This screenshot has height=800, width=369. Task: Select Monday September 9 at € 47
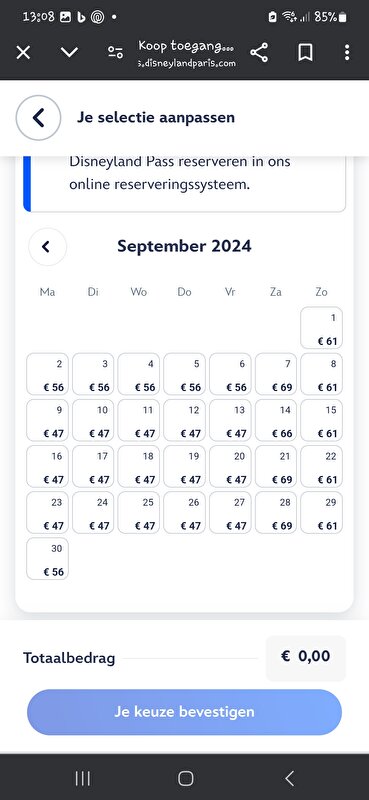[47, 420]
